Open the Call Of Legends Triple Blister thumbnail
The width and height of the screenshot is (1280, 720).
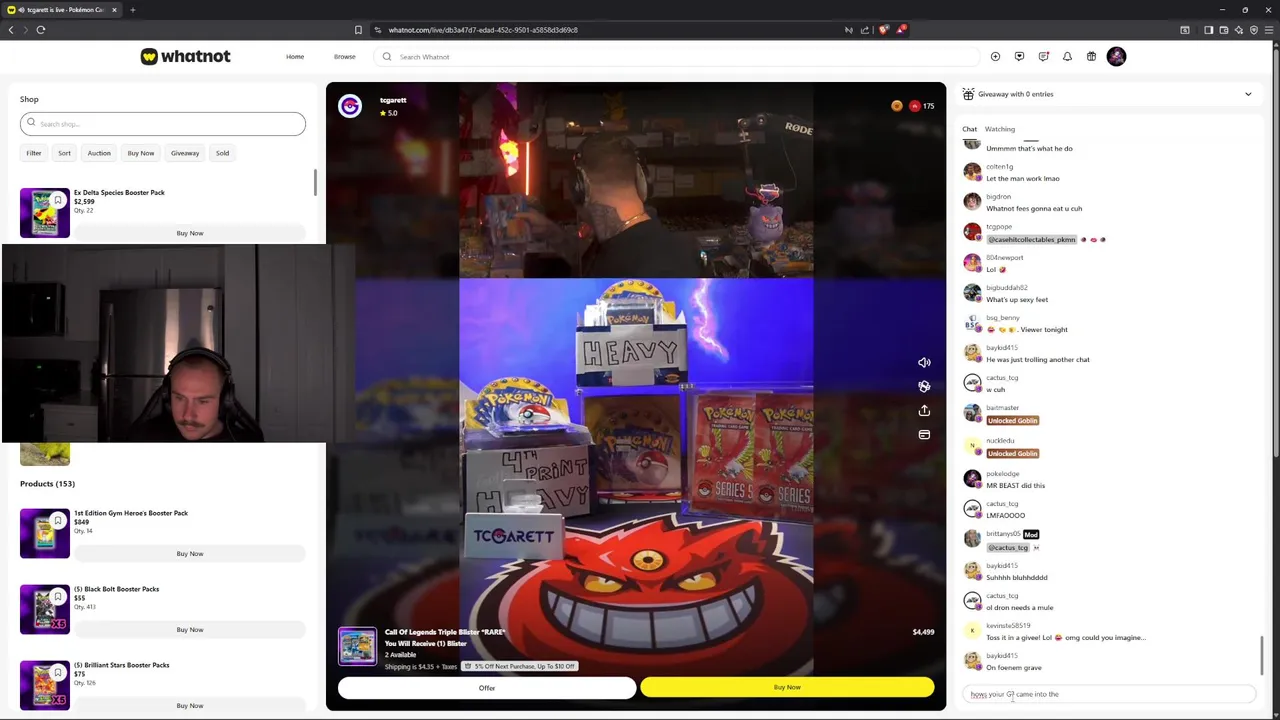(x=357, y=646)
